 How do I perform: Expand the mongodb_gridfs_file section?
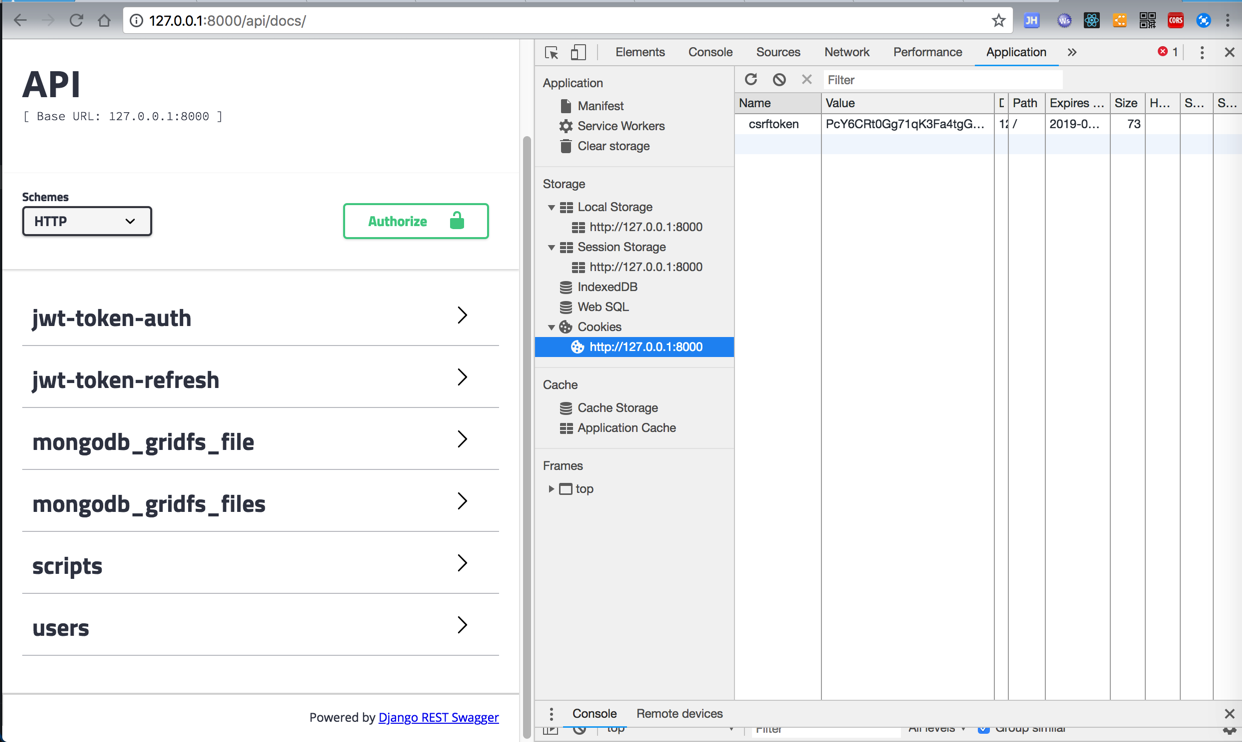click(260, 441)
